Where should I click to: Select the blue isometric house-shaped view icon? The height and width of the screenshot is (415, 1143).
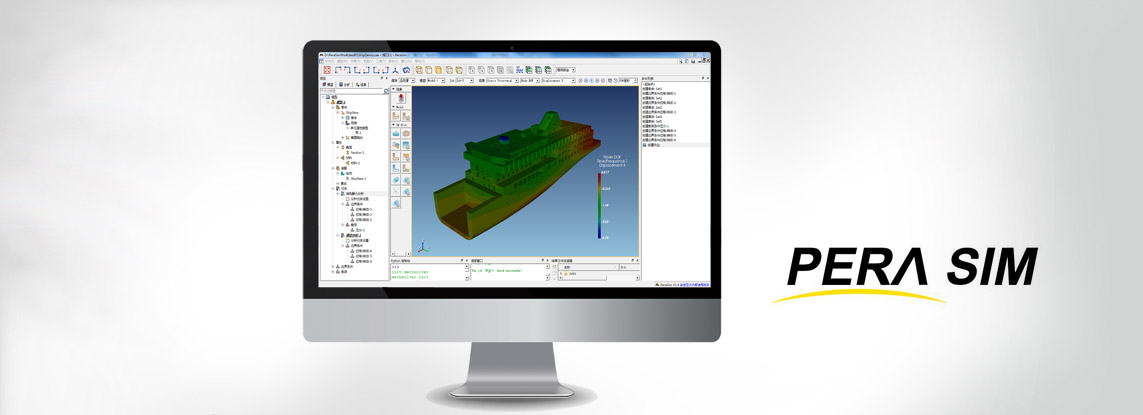(x=407, y=69)
